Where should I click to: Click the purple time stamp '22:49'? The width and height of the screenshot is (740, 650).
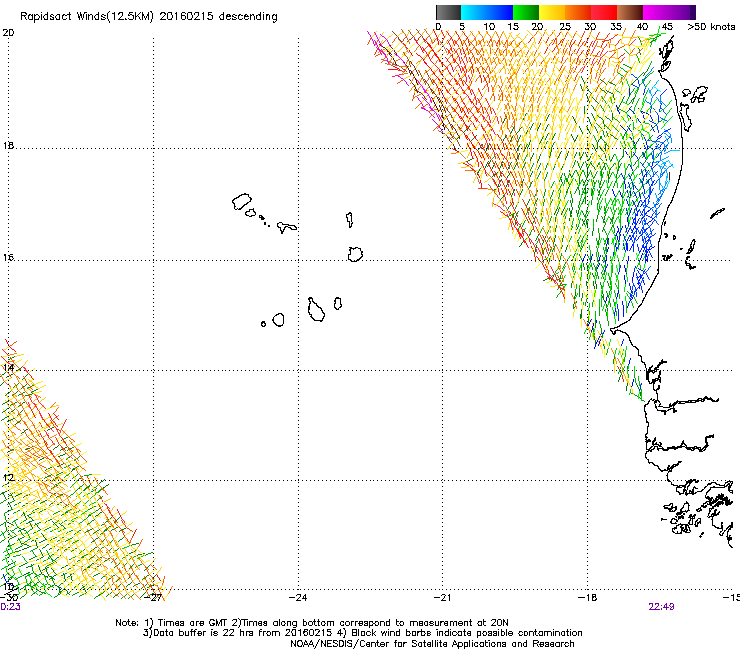point(661,607)
